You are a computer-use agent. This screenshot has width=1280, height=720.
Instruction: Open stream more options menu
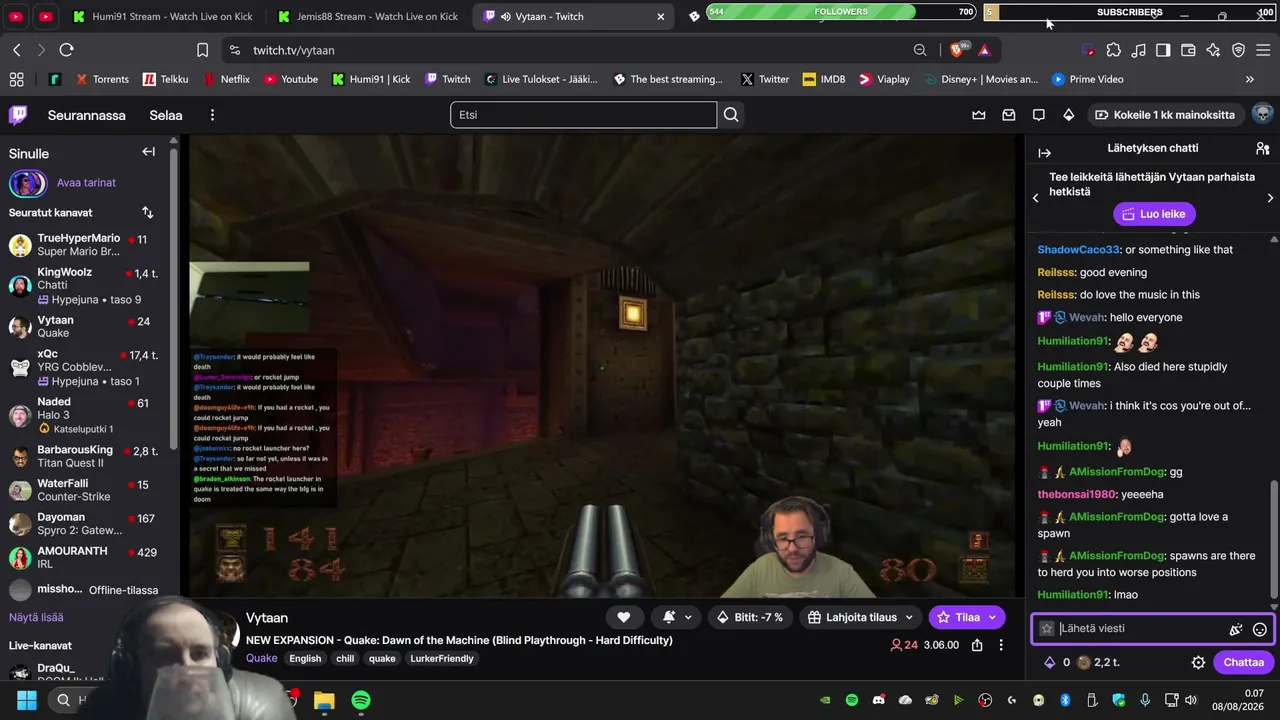click(1001, 645)
